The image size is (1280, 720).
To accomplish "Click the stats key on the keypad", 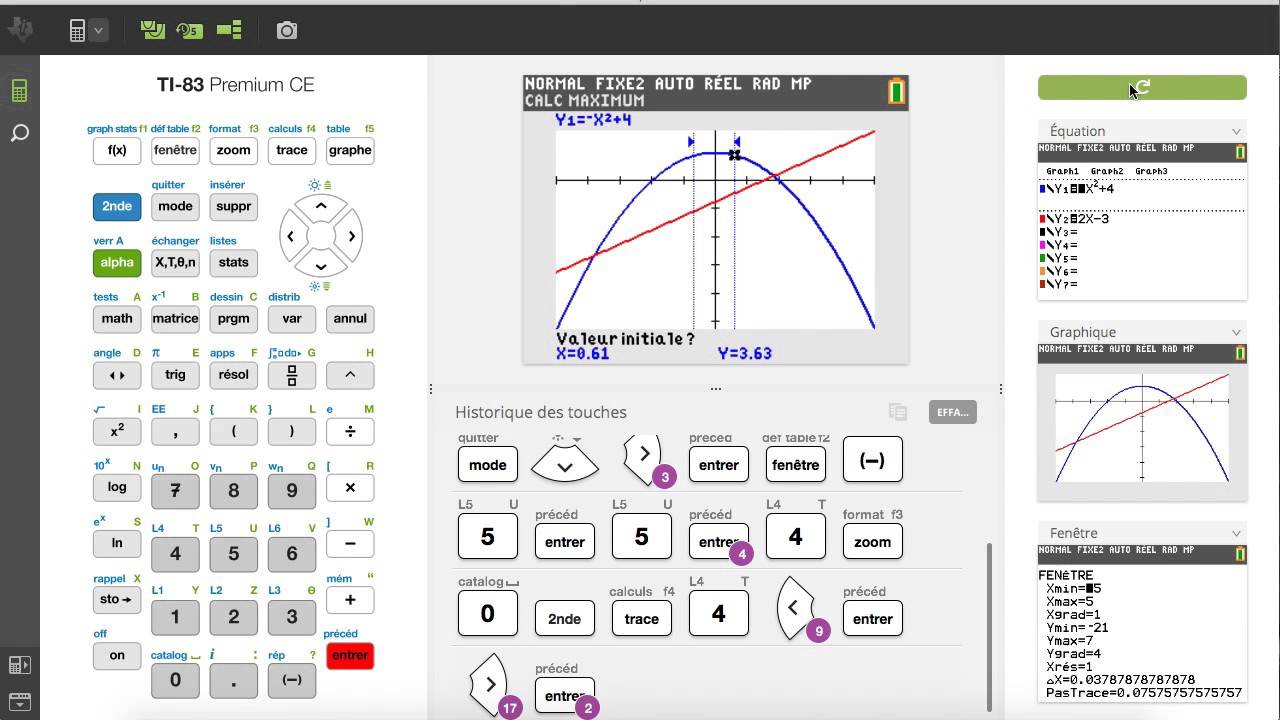I will (233, 262).
